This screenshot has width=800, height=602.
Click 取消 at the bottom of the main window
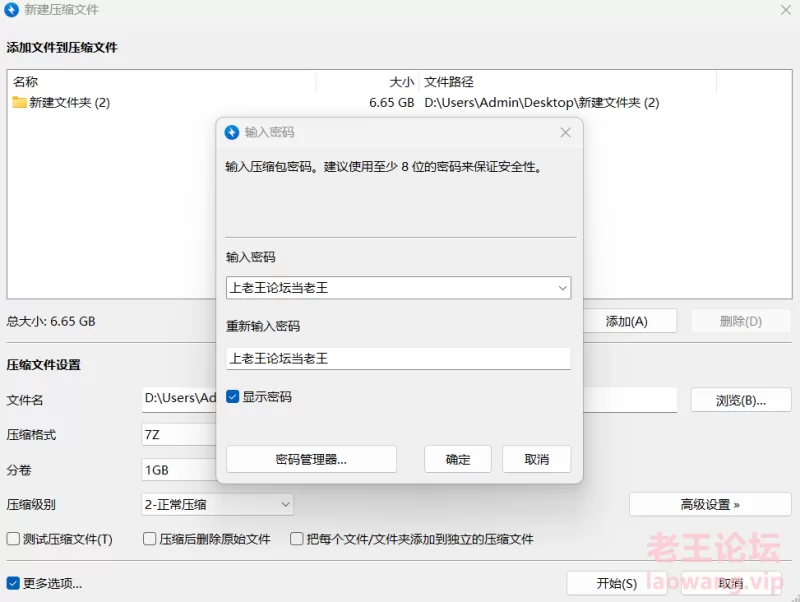point(731,583)
